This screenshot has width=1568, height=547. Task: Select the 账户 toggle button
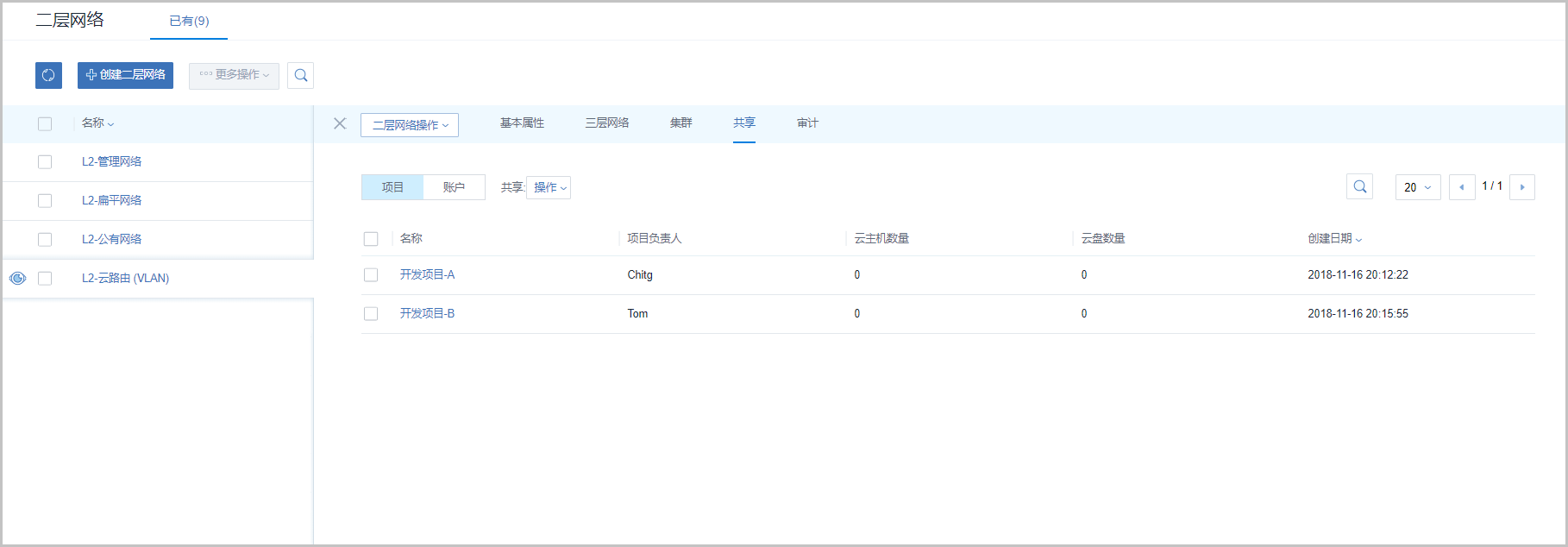[454, 187]
